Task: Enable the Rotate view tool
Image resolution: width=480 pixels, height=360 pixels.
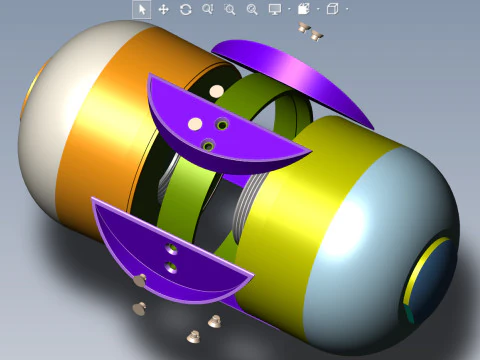Action: [x=186, y=9]
